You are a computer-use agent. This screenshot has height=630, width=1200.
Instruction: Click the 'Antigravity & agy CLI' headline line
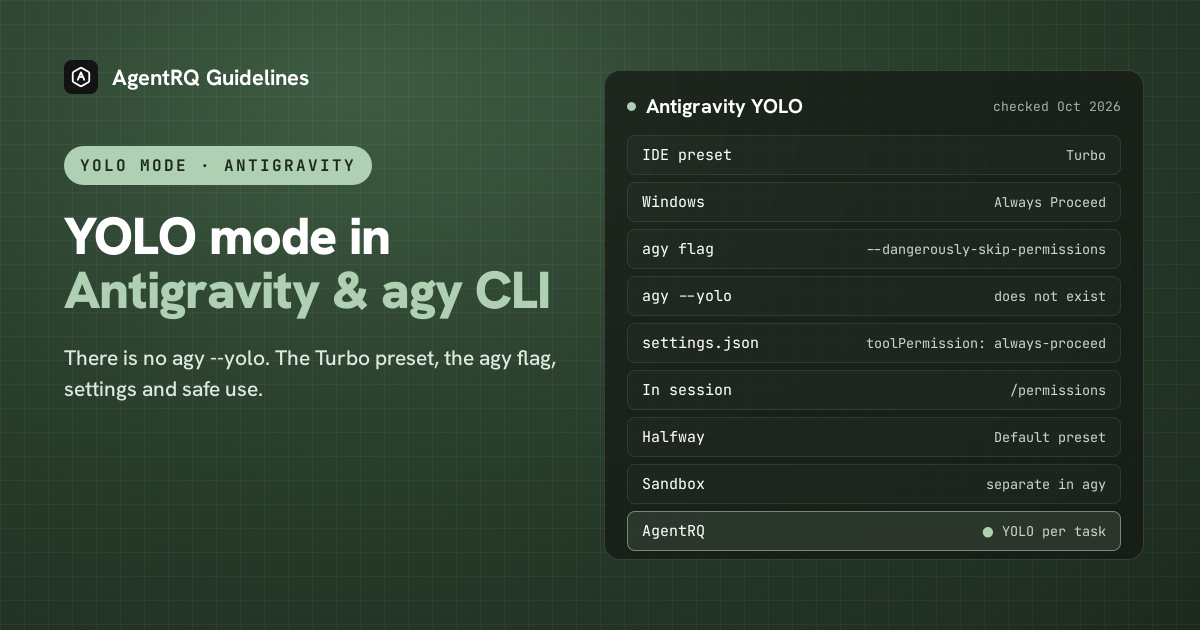click(x=307, y=291)
